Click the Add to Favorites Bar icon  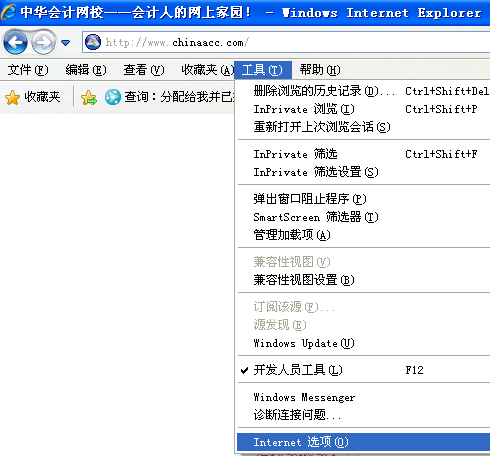tap(89, 97)
